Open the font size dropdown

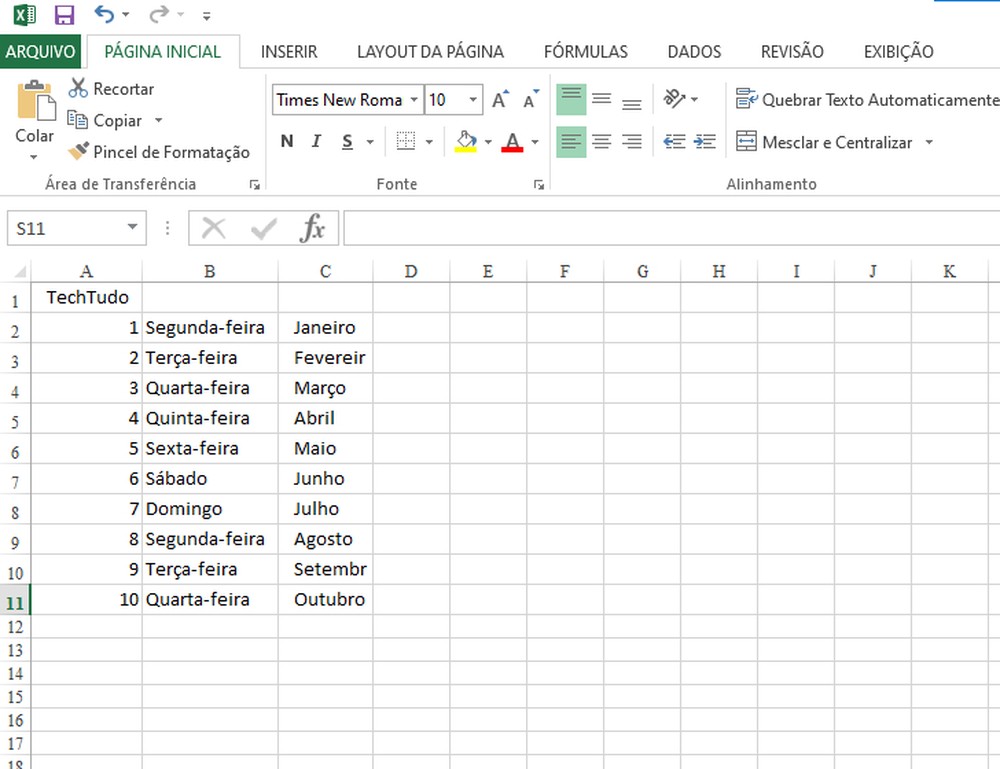[x=474, y=100]
